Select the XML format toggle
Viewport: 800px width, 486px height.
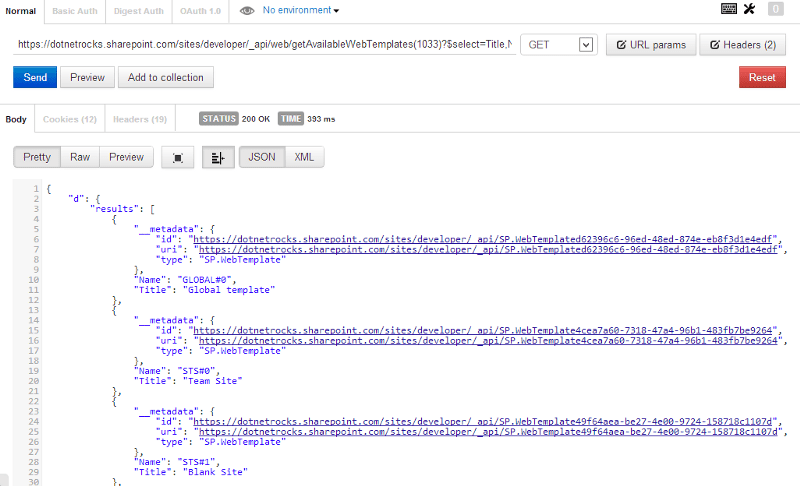point(304,157)
